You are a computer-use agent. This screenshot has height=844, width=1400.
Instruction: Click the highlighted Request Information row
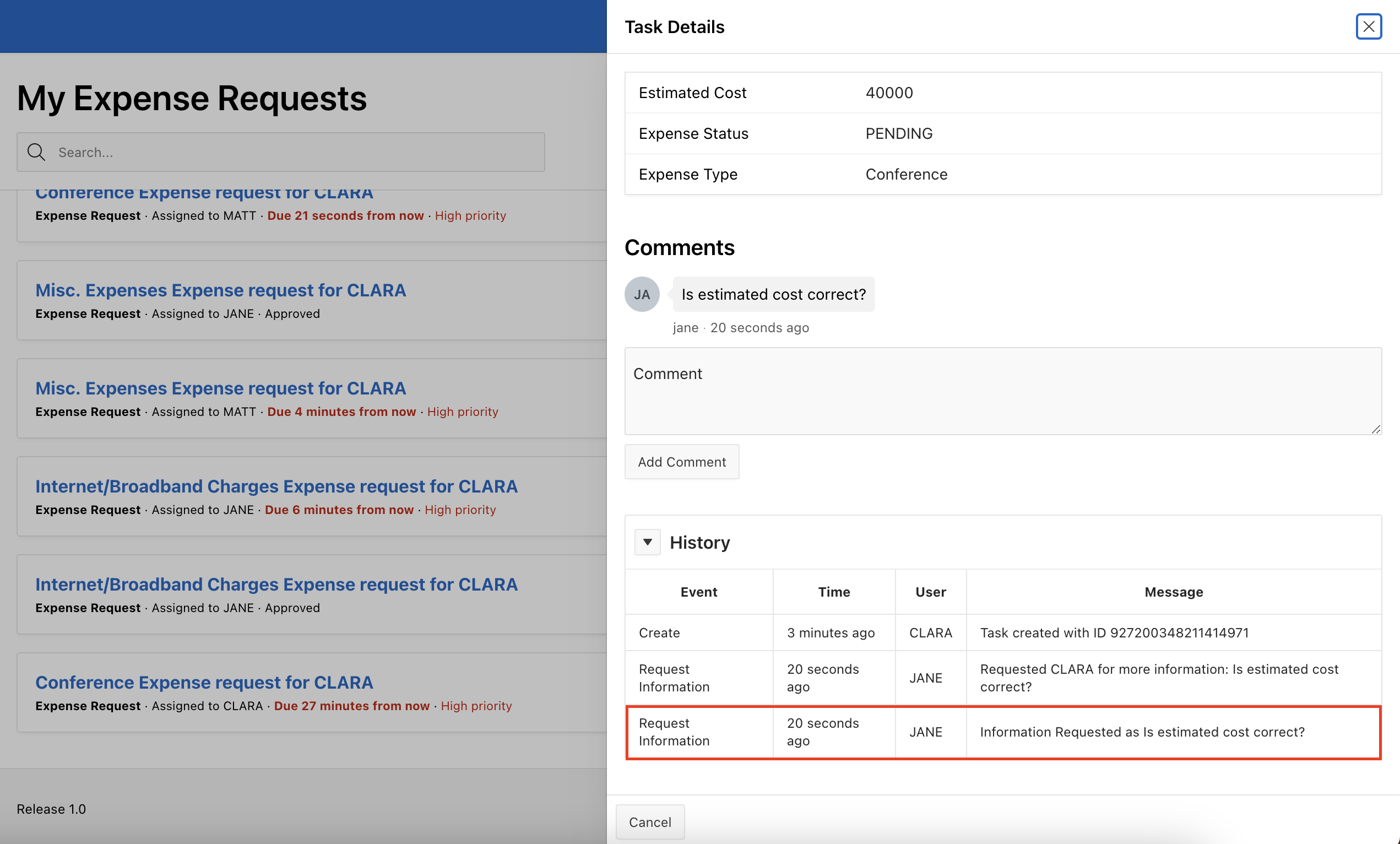(x=1002, y=732)
